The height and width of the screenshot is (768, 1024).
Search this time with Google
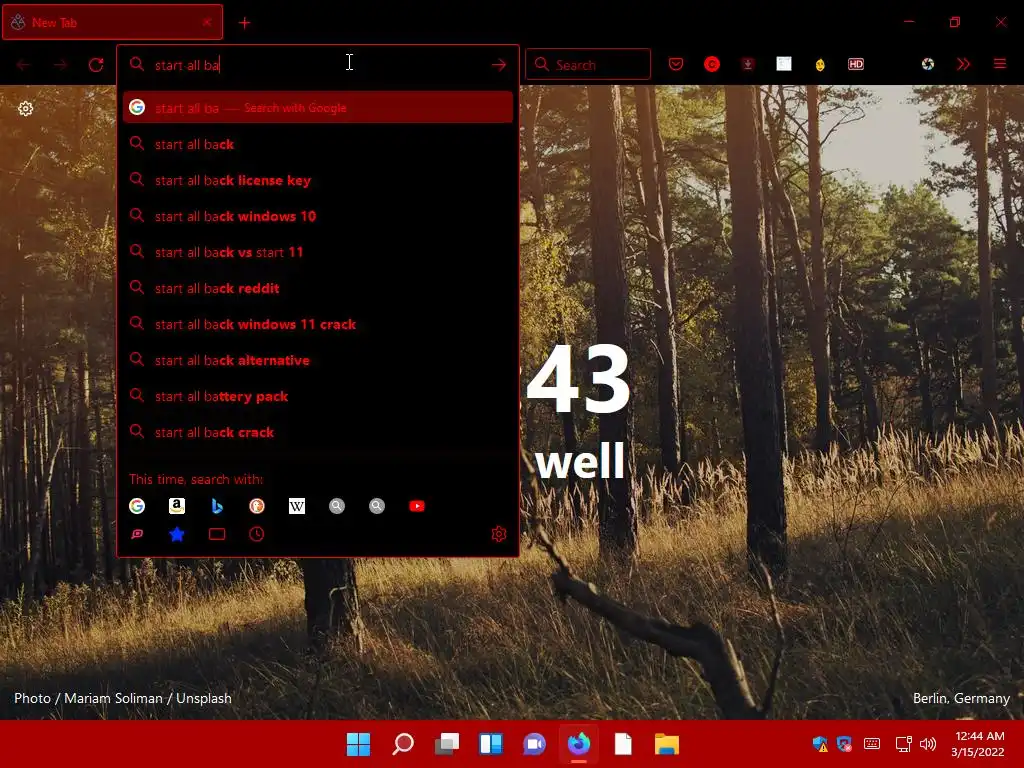point(136,505)
